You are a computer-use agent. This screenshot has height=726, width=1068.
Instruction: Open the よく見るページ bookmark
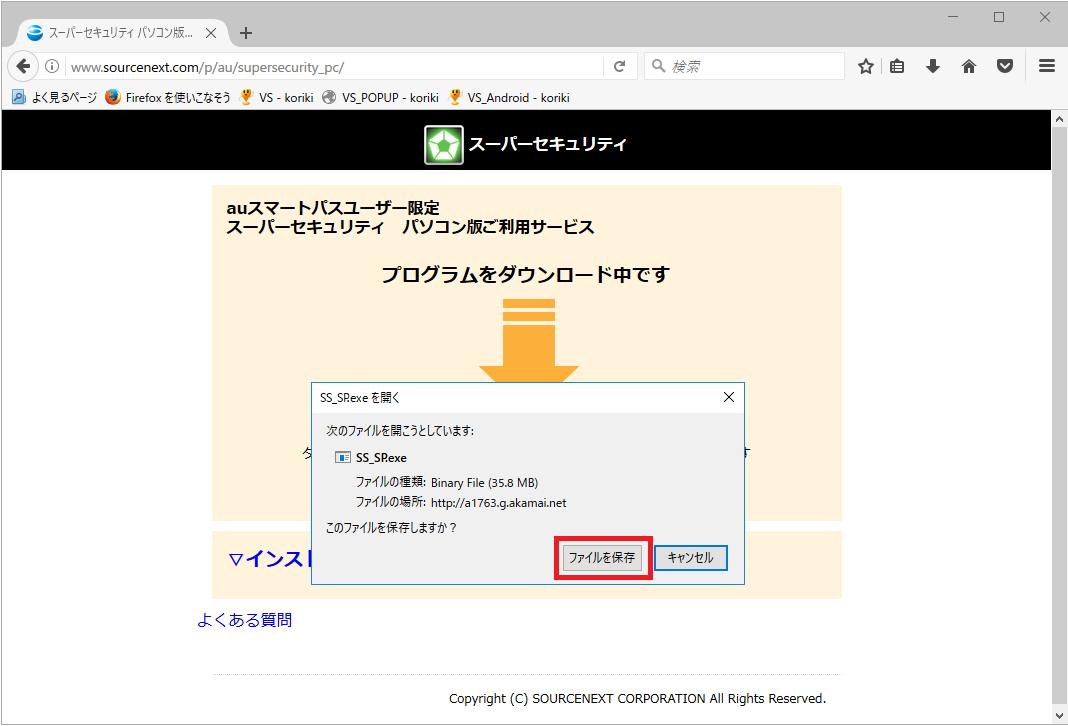tap(54, 97)
